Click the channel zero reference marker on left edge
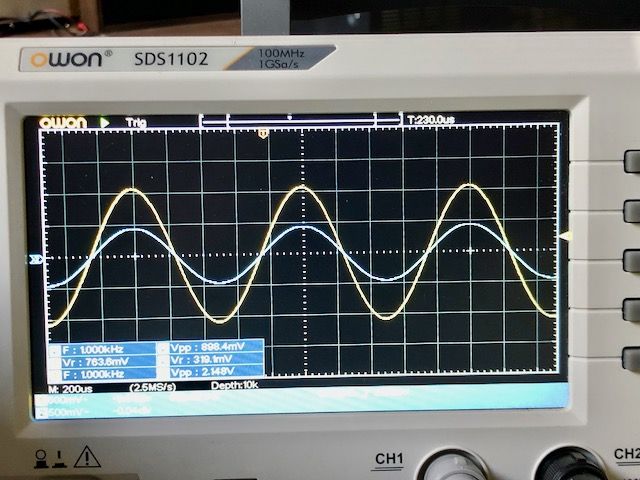 tap(37, 260)
